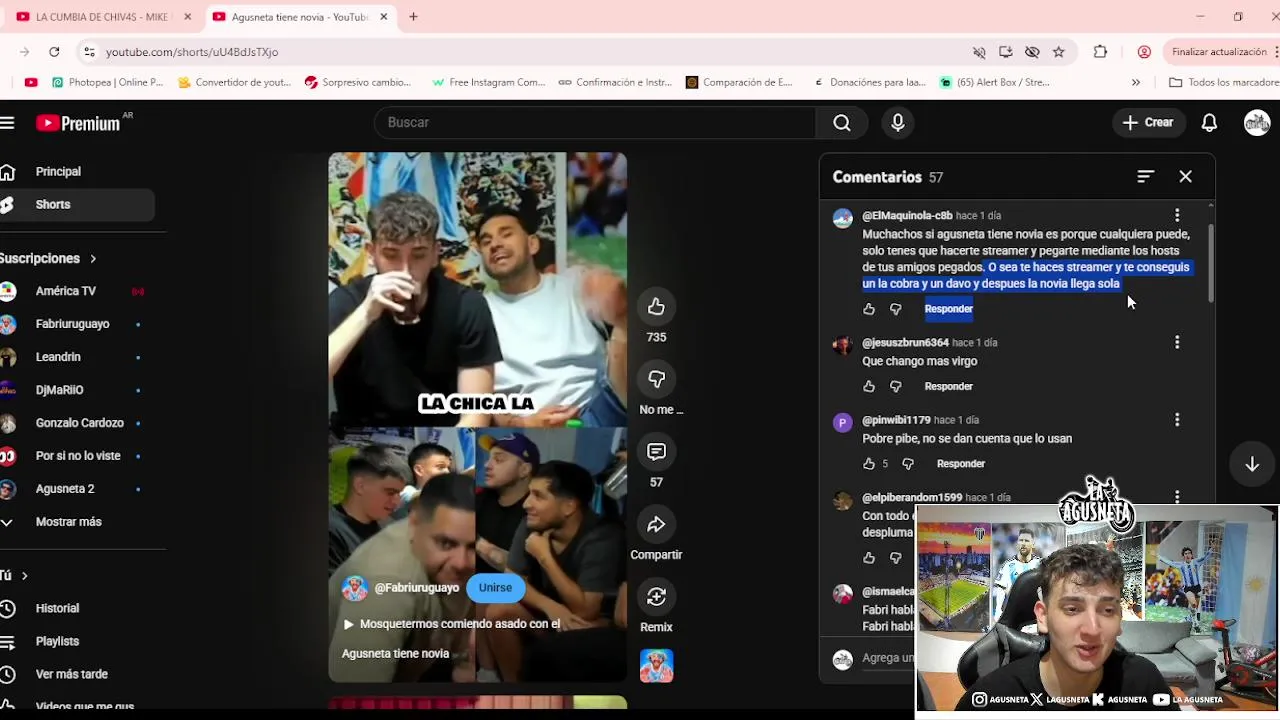Open options menu for @jesuszbrun6364 comment
The width and height of the screenshot is (1280, 720).
[x=1177, y=342]
